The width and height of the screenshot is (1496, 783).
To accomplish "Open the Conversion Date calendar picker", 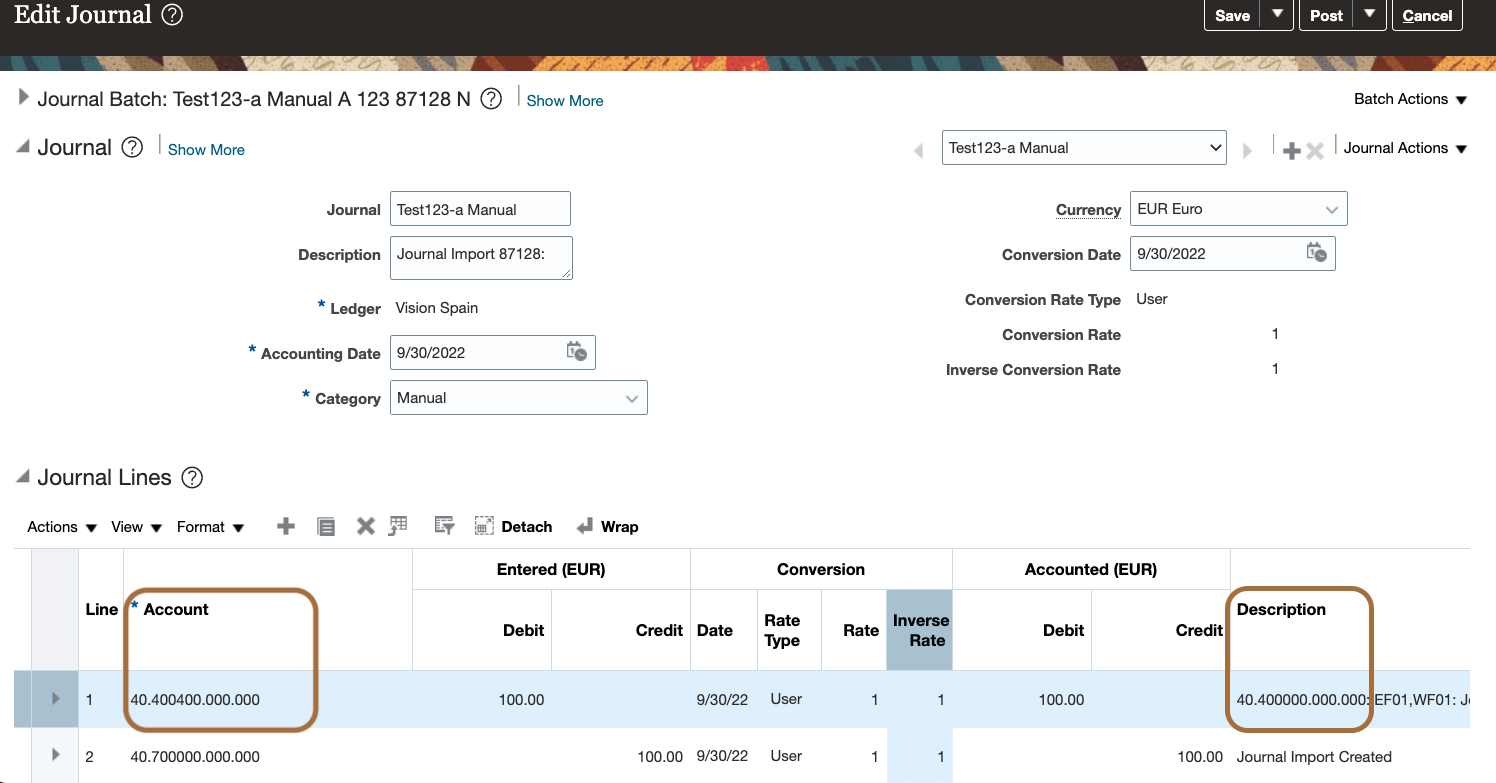I will 1316,253.
